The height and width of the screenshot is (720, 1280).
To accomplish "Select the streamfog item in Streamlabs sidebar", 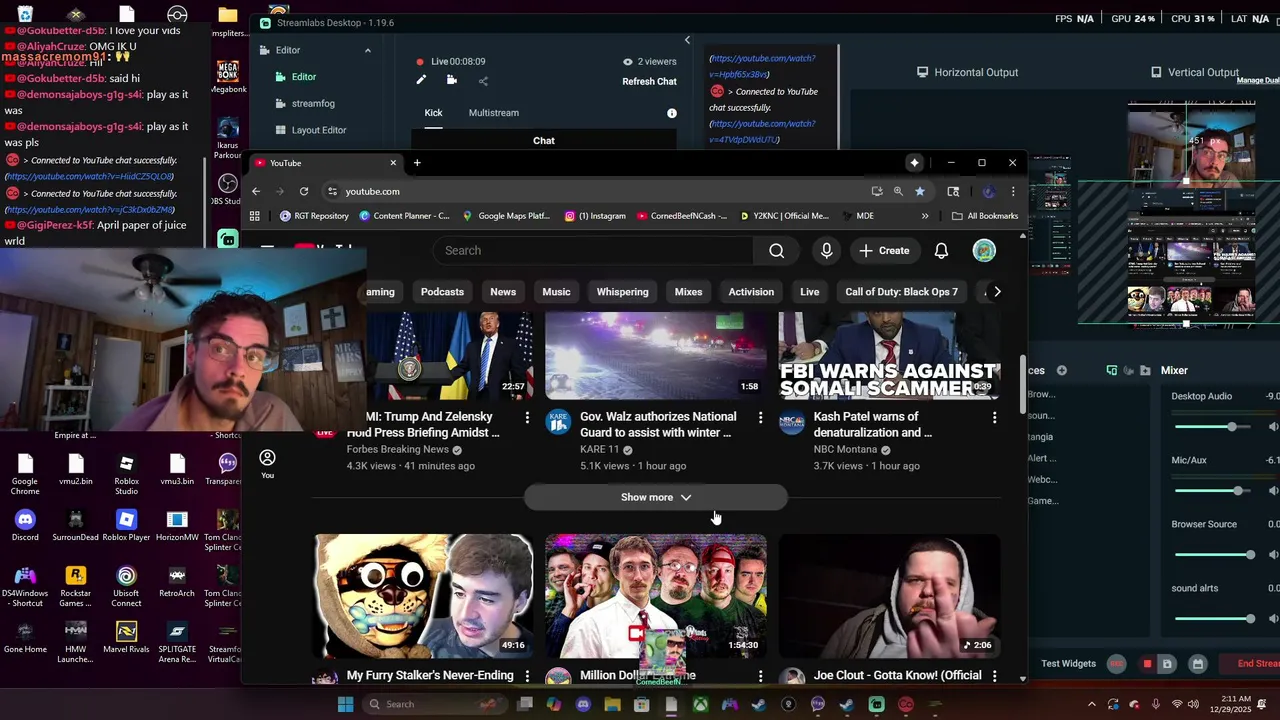I will [x=313, y=103].
